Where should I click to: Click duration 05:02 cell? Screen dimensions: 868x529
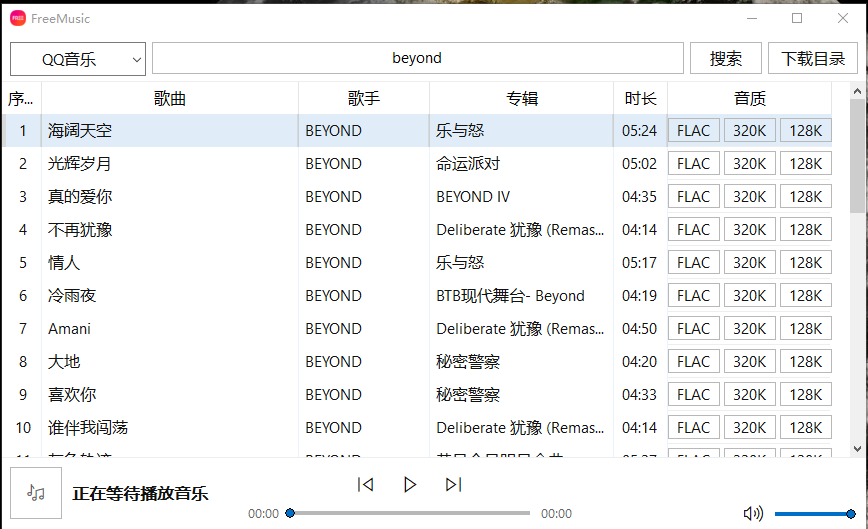639,164
